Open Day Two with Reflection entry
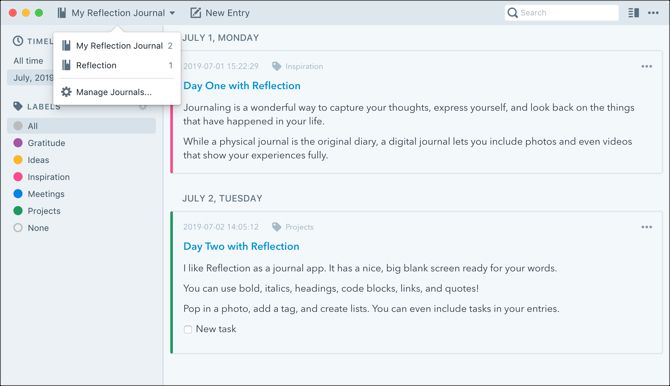Image resolution: width=670 pixels, height=386 pixels. pyautogui.click(x=241, y=246)
